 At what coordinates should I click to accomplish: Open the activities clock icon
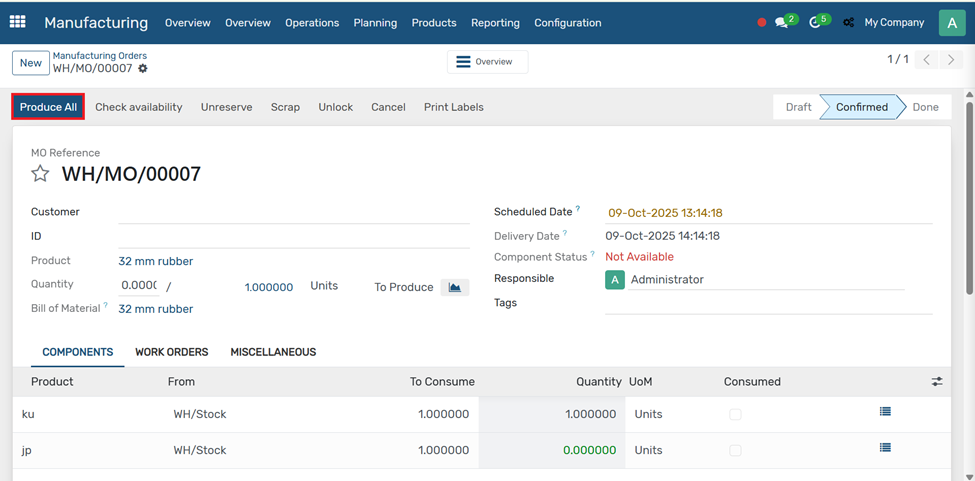point(816,22)
